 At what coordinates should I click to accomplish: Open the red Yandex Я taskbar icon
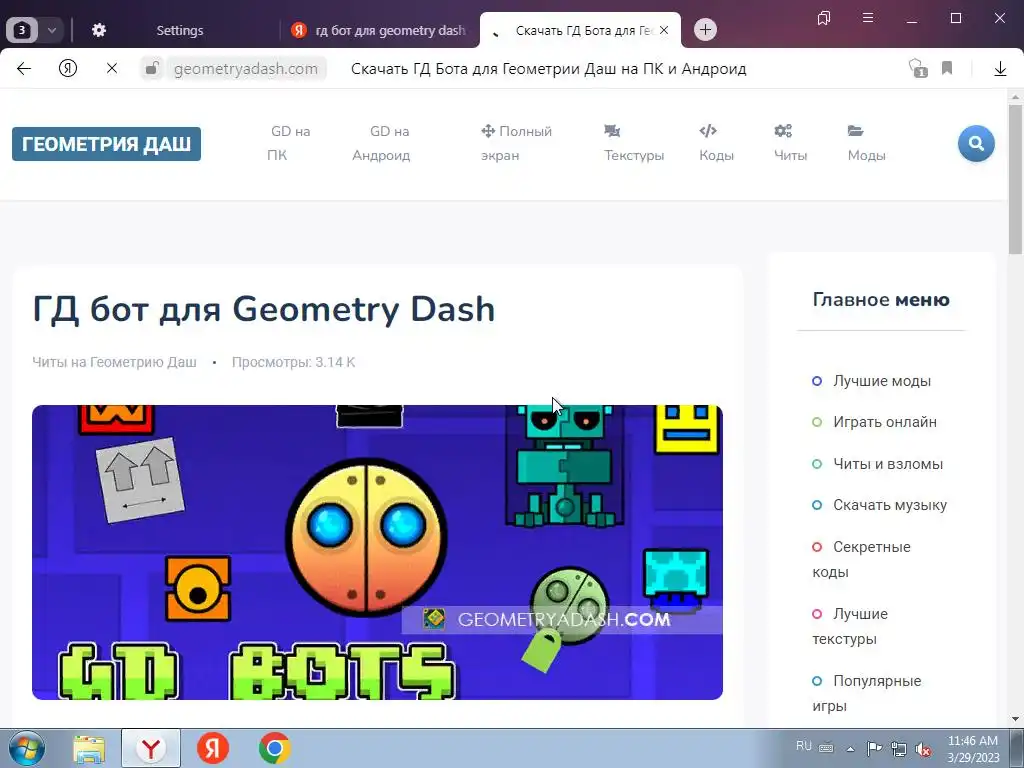pyautogui.click(x=213, y=749)
